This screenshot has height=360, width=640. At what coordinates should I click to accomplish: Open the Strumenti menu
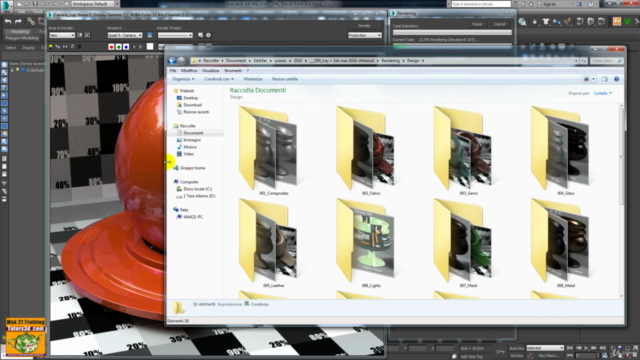[x=233, y=71]
